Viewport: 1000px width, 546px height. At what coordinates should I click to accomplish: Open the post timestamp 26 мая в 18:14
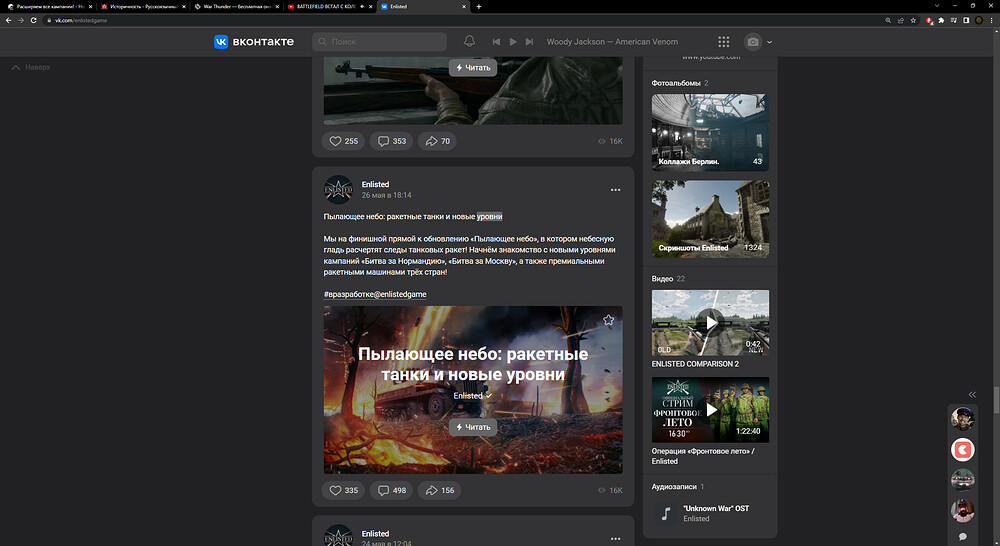click(386, 195)
